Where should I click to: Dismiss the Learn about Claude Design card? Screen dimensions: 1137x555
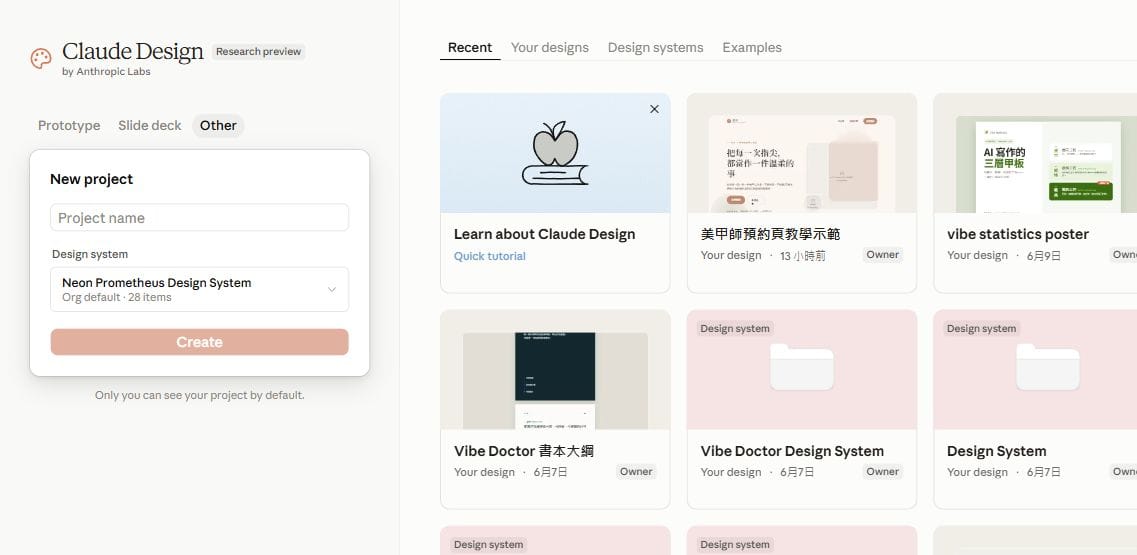654,109
